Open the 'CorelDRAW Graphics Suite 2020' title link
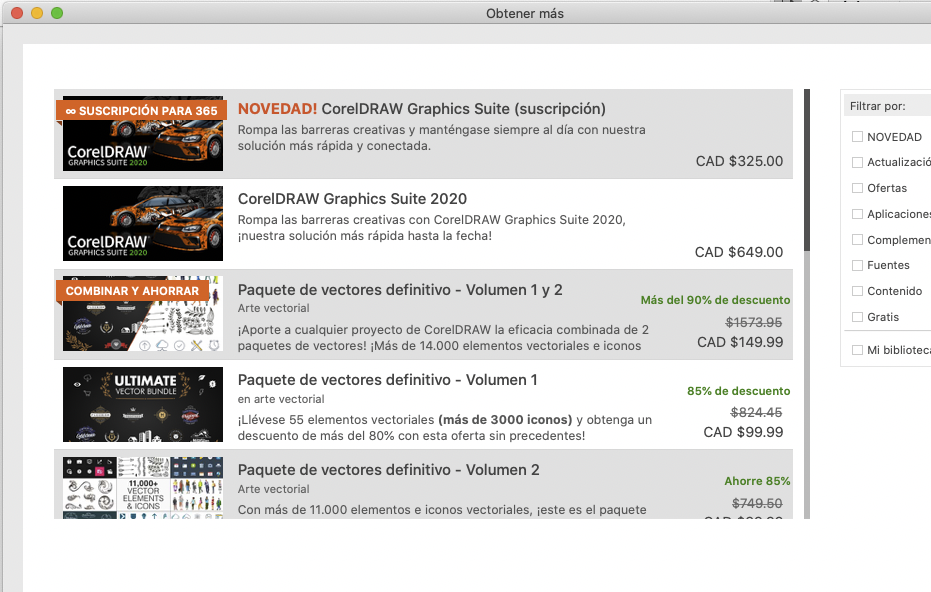 352,199
